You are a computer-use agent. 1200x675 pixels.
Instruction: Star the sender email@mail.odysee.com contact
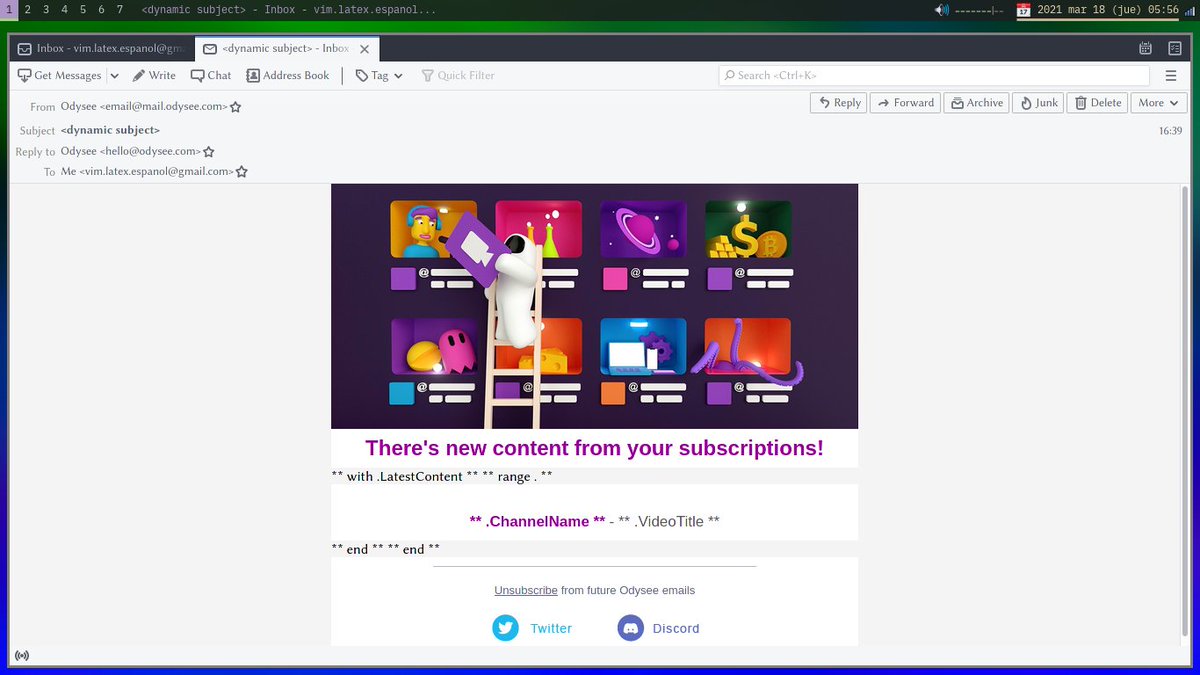[236, 107]
